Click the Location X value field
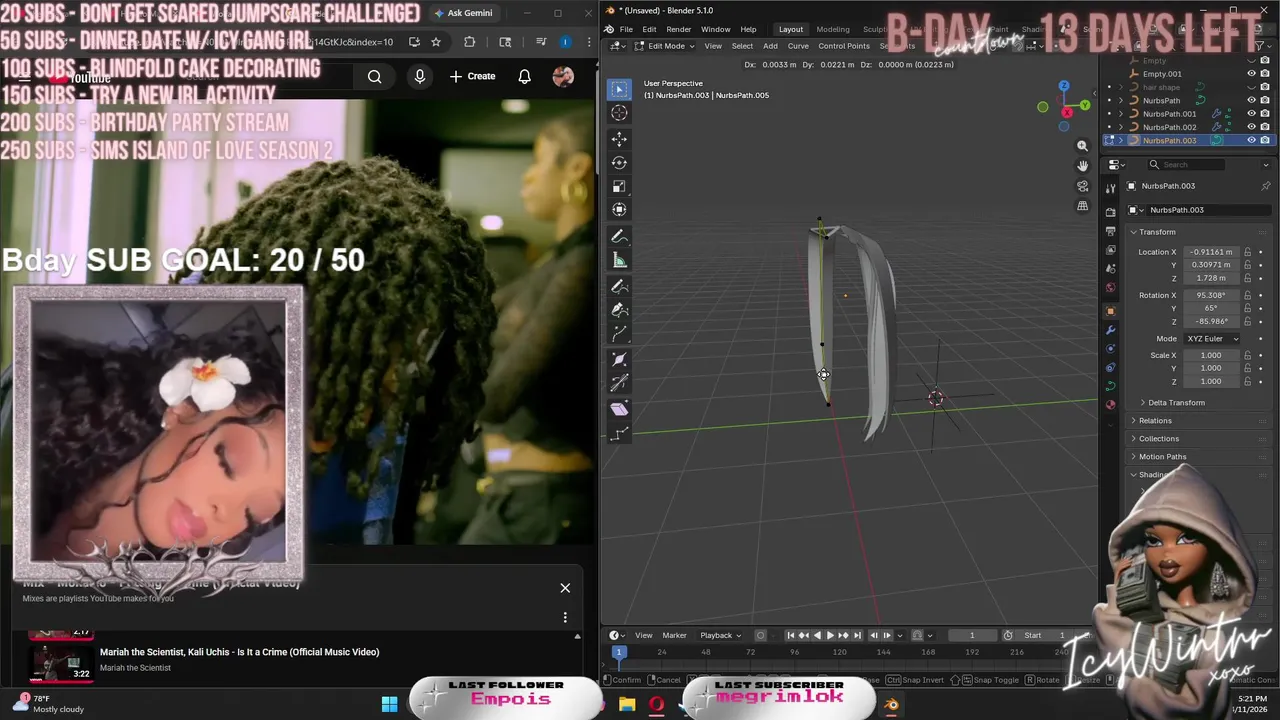Viewport: 1280px width, 720px height. (x=1210, y=252)
